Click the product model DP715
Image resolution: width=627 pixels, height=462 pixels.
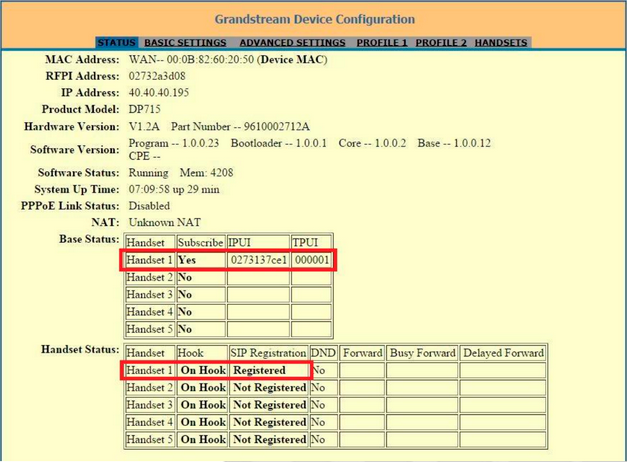tap(144, 109)
